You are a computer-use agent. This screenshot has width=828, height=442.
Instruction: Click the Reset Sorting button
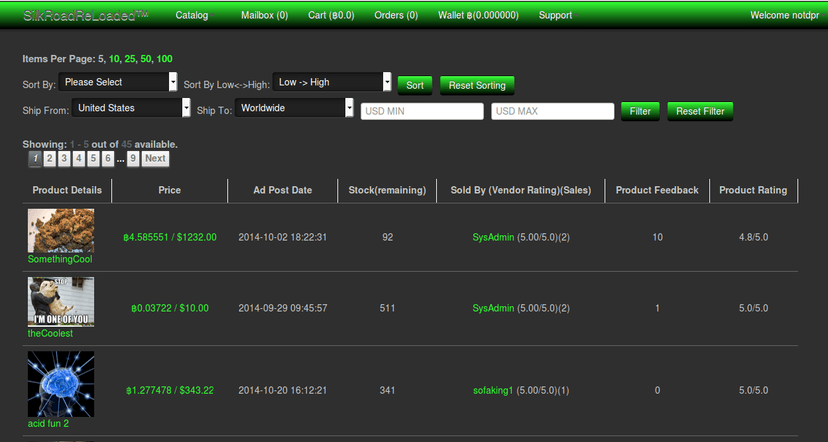point(477,85)
